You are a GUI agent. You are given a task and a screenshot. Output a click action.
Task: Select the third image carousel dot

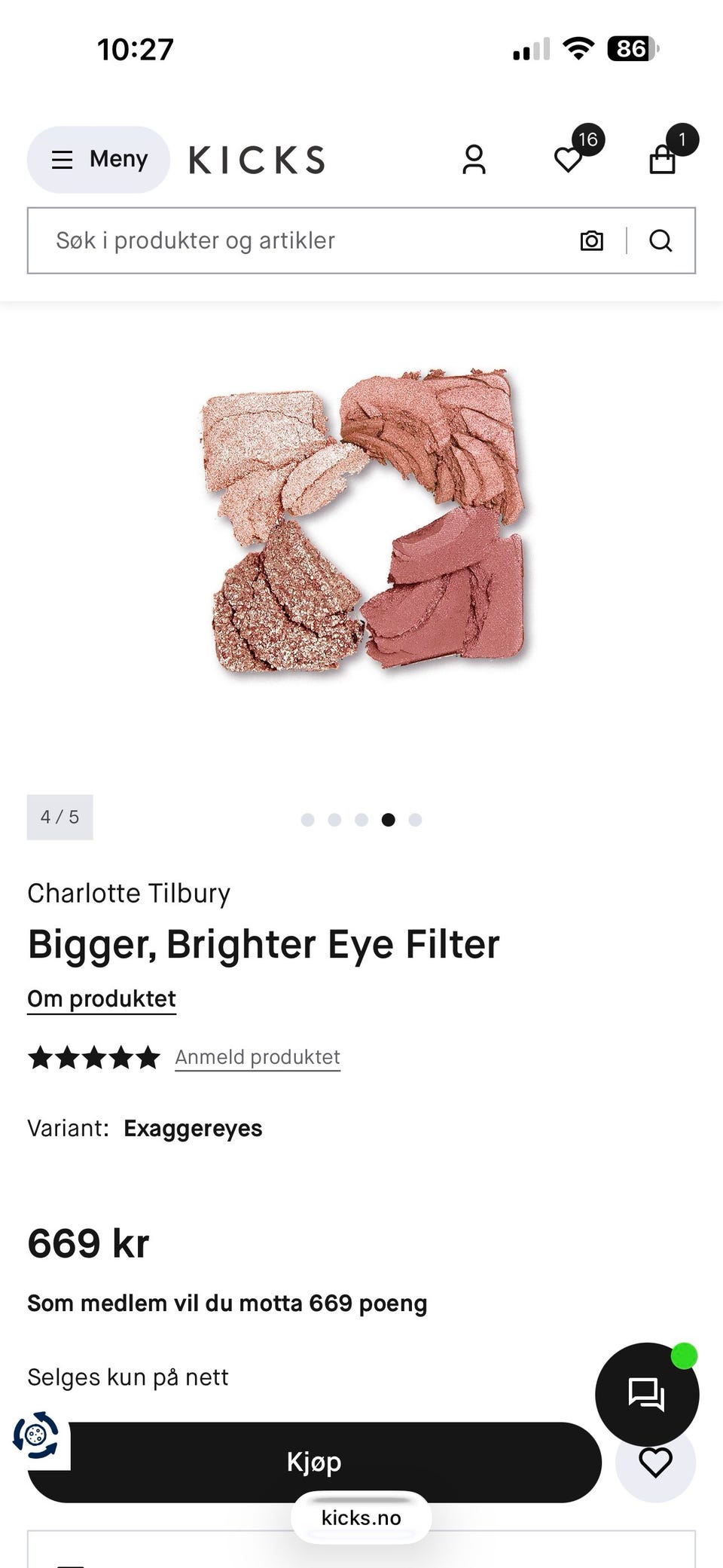(361, 819)
